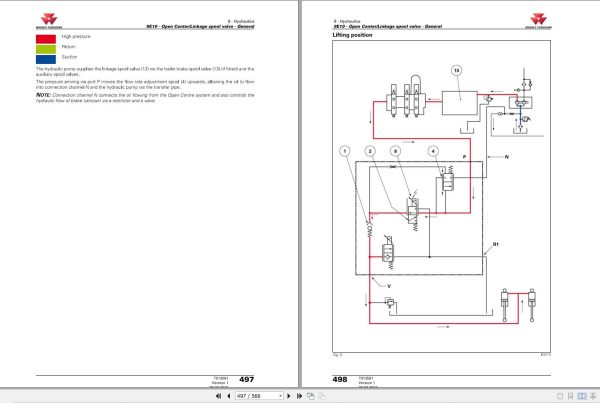Click the 'Return' legend label
The image size is (600, 403).
point(69,47)
